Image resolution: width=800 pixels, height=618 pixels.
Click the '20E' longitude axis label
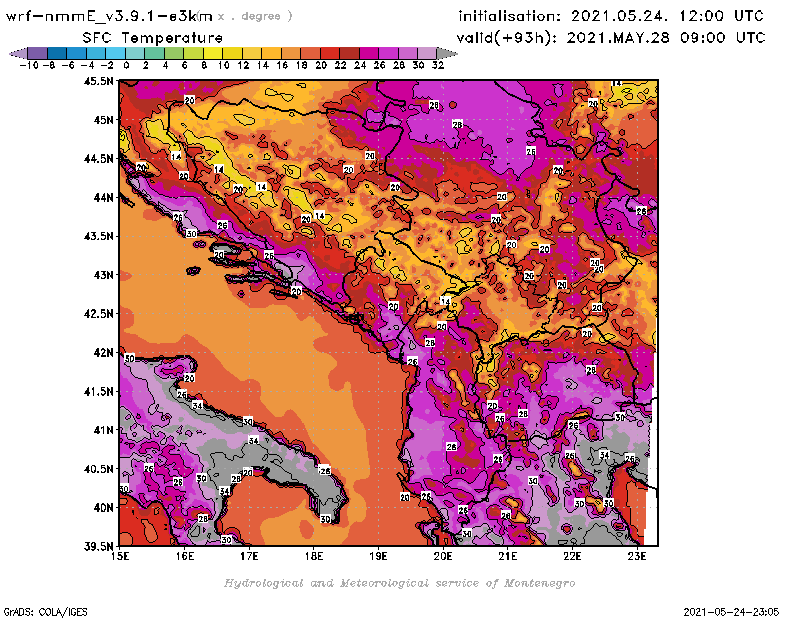tap(443, 556)
